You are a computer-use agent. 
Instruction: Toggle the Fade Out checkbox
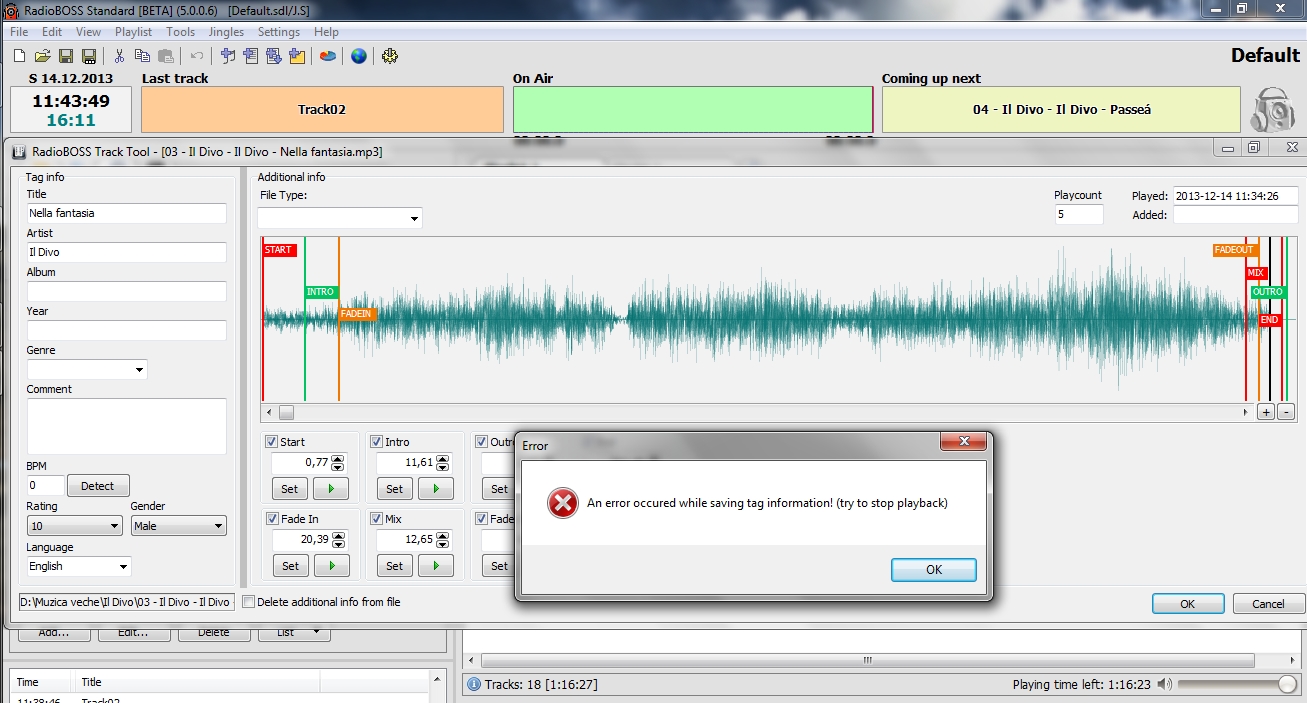(481, 519)
